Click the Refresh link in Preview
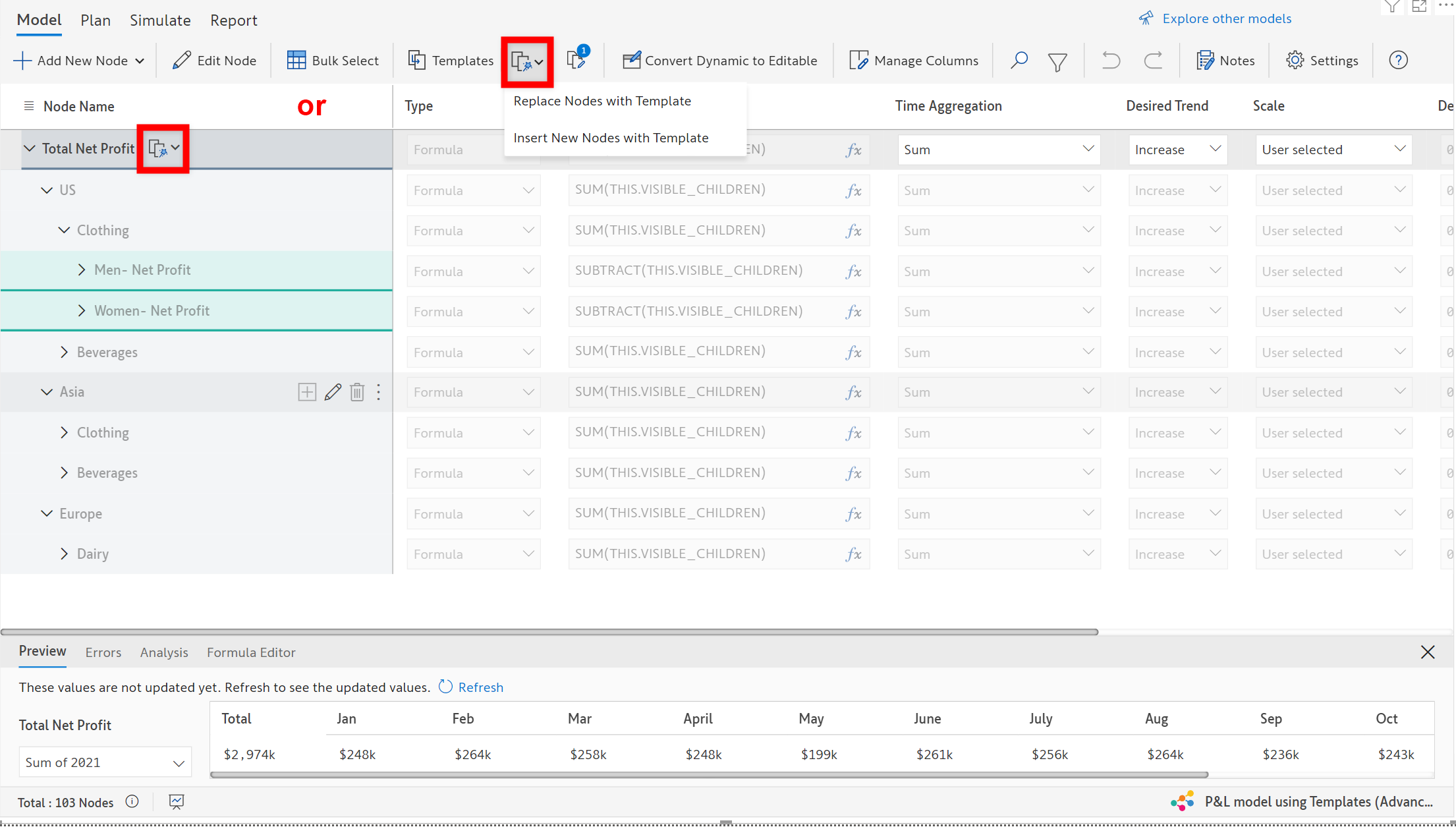The width and height of the screenshot is (1456, 827). [480, 687]
